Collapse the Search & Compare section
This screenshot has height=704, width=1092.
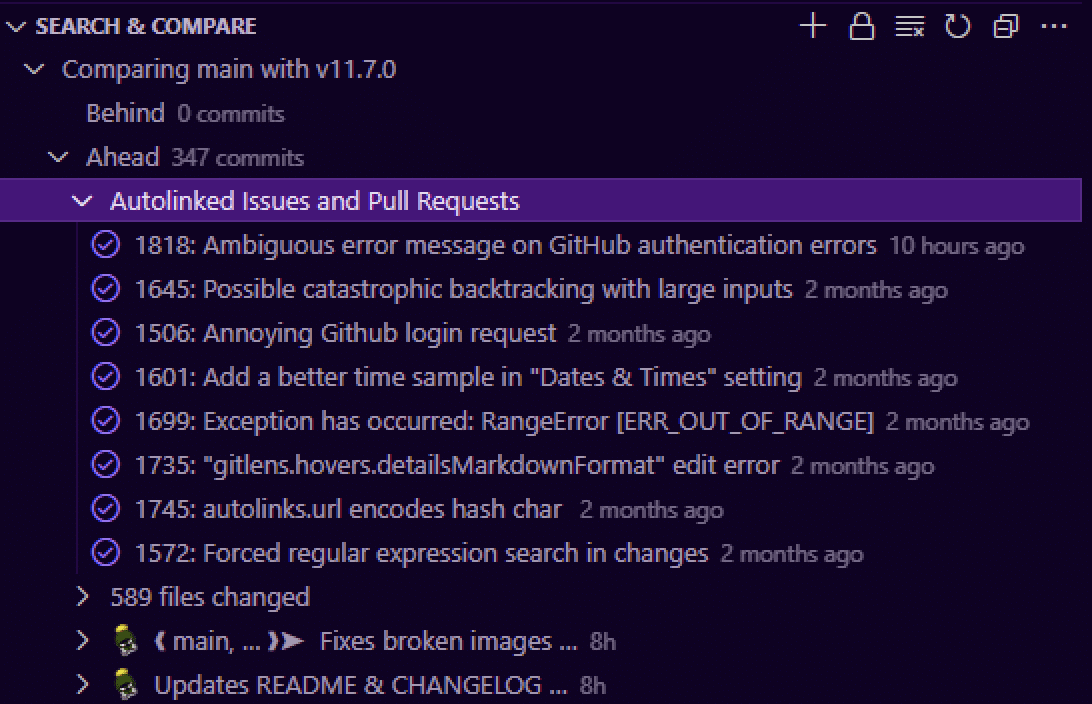point(16,26)
